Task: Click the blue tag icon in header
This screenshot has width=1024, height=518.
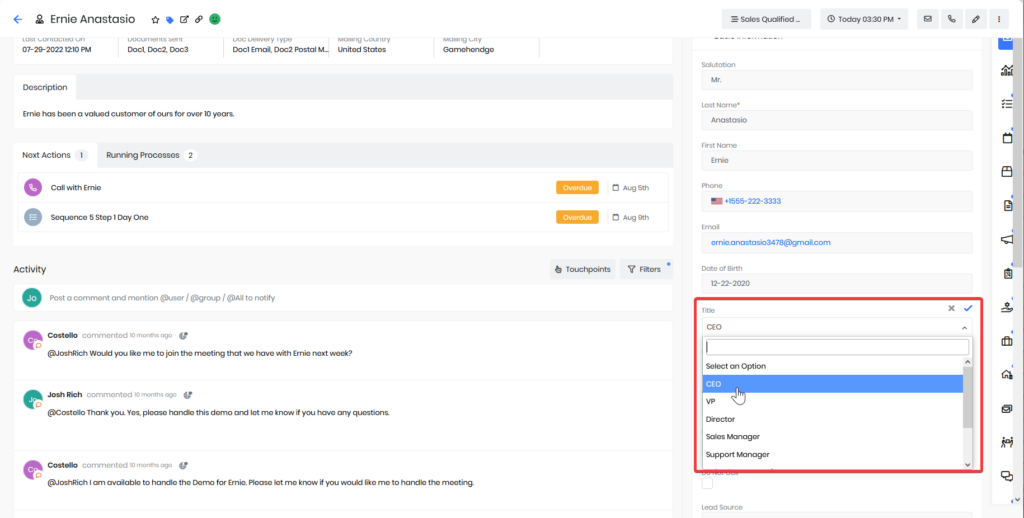Action: point(169,19)
